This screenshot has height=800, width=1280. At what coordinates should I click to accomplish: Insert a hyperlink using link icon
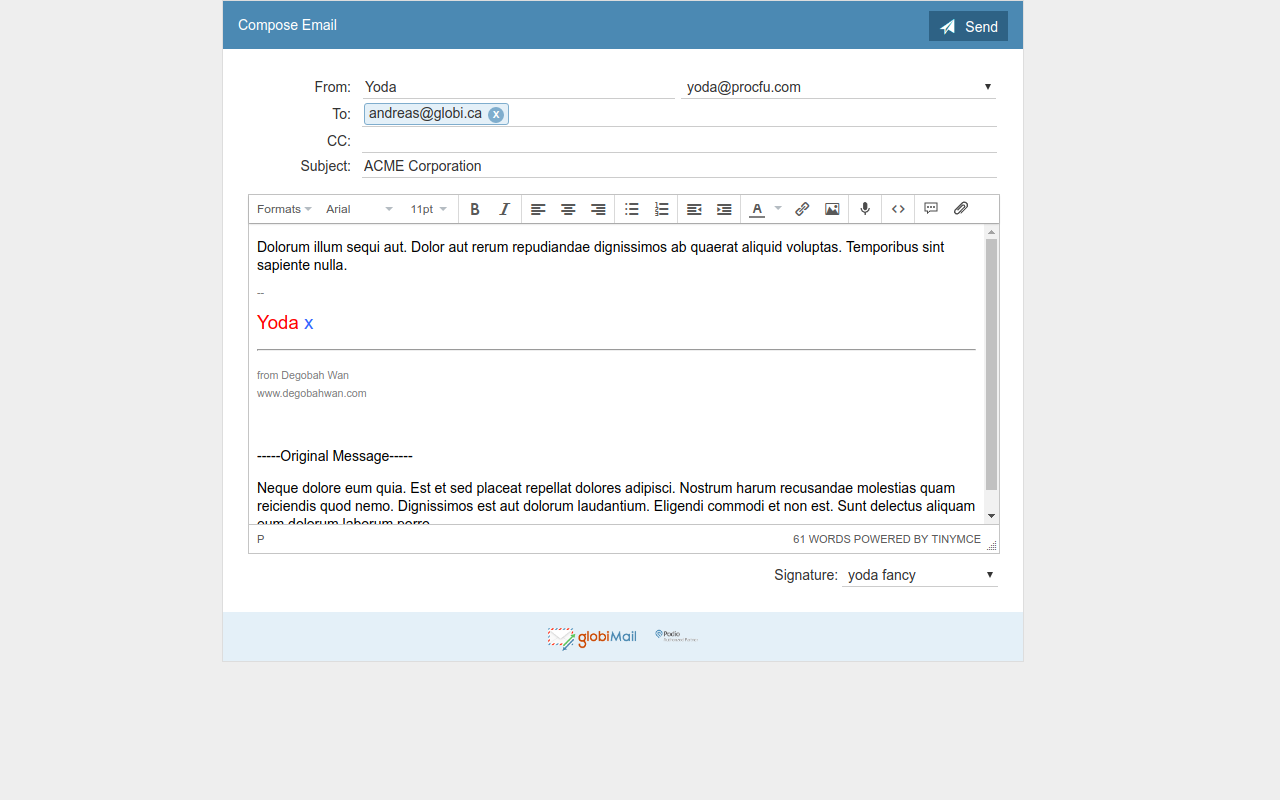pyautogui.click(x=802, y=209)
